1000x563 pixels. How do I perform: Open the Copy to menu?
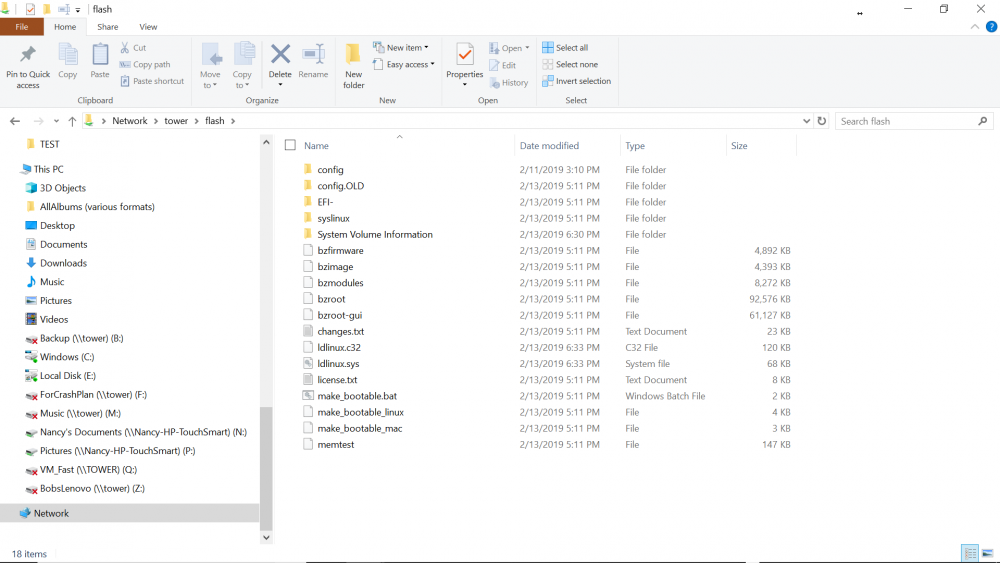(x=242, y=66)
